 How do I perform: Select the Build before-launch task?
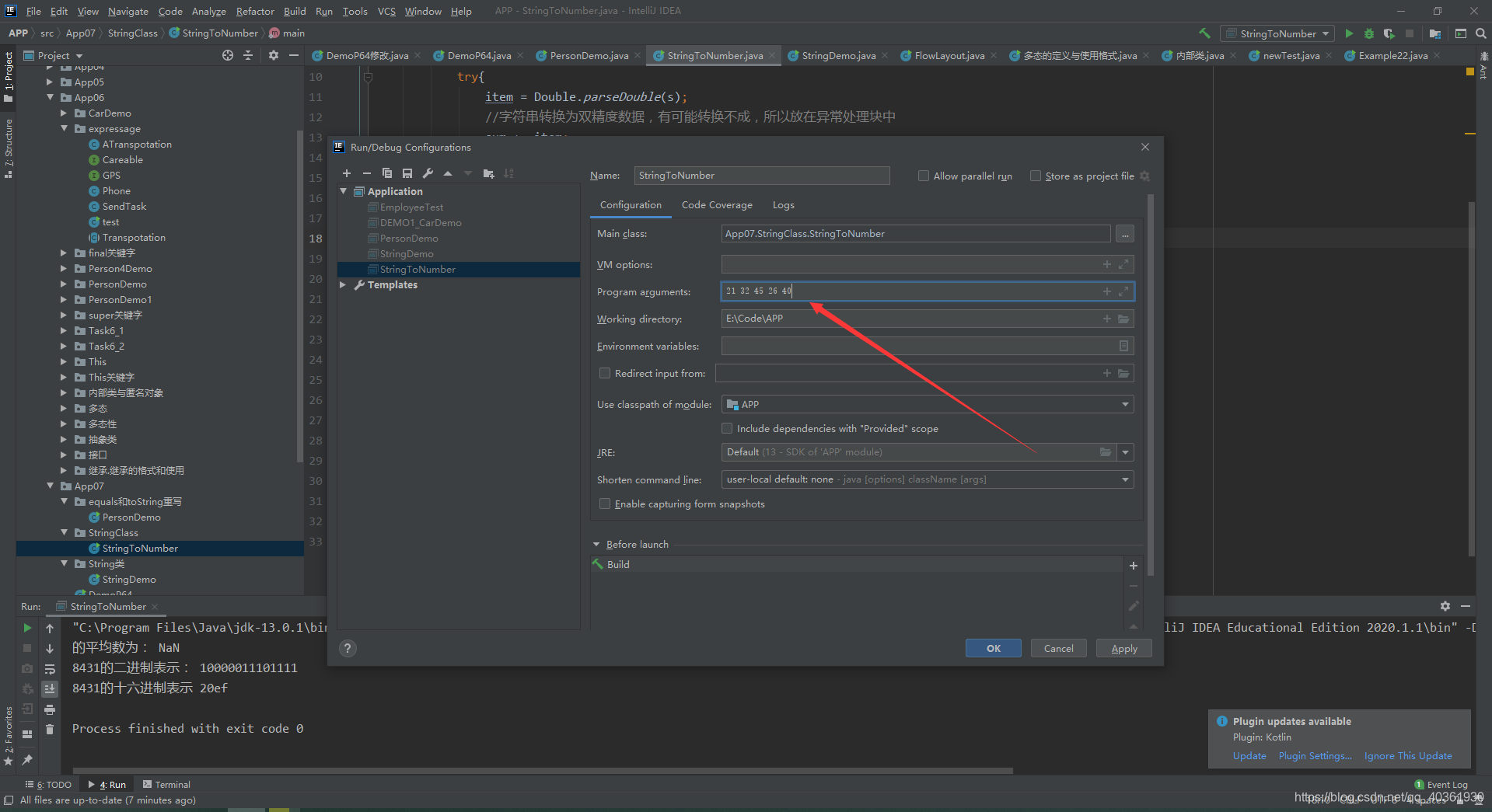click(856, 565)
